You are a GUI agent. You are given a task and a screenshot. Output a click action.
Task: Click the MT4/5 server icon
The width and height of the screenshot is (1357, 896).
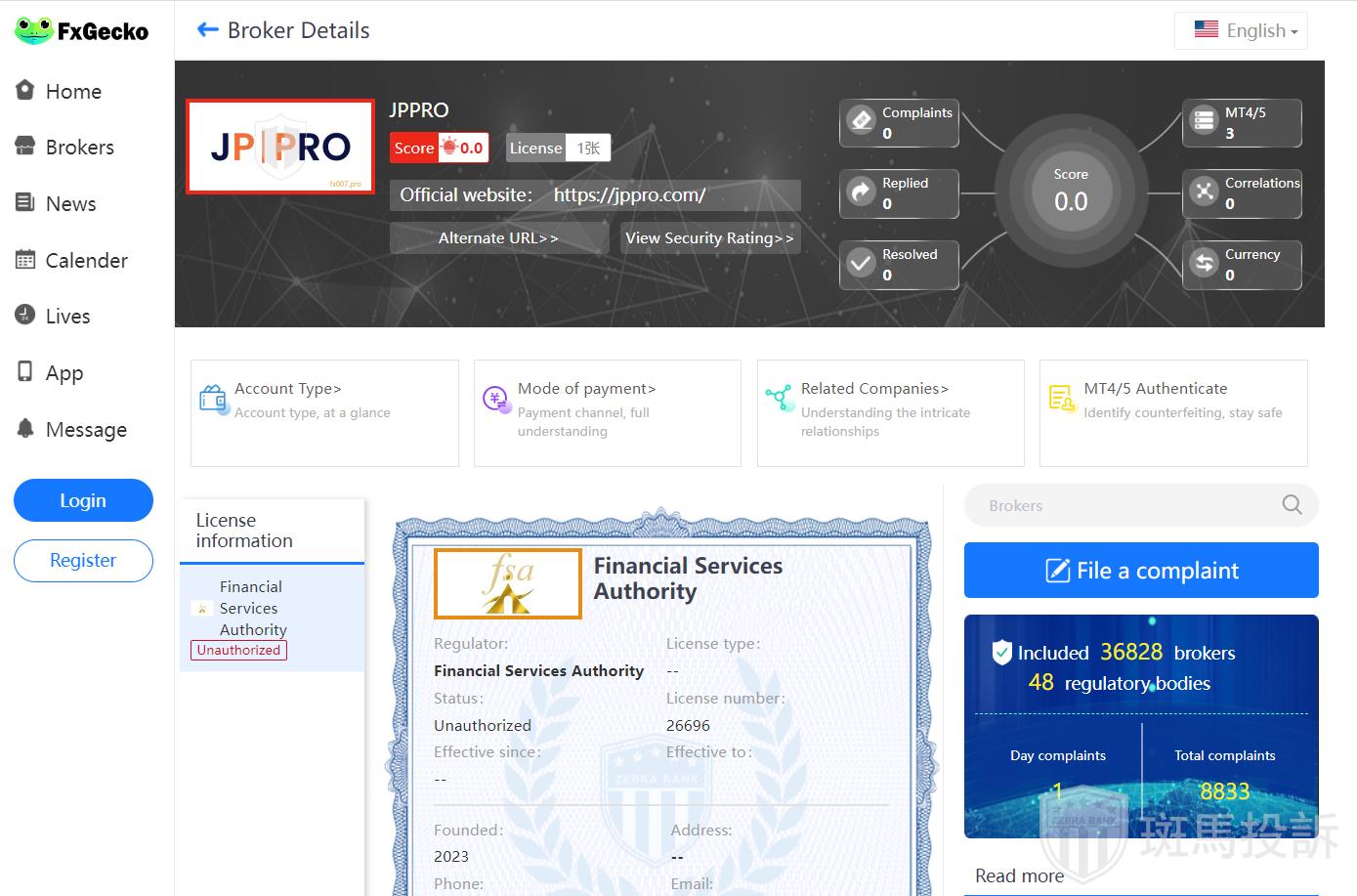1204,122
